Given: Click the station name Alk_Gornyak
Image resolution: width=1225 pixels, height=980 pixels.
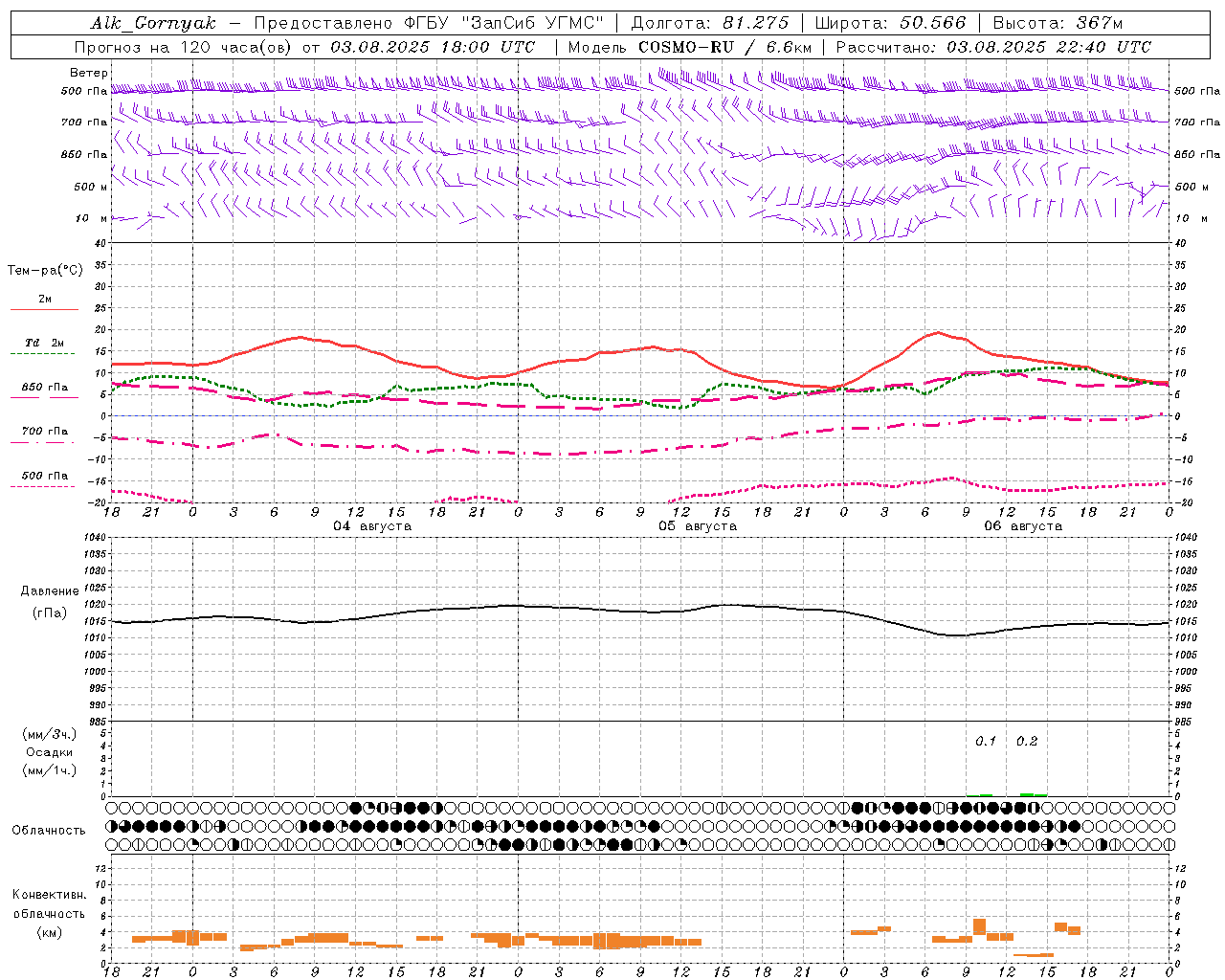Looking at the screenshot, I should [153, 23].
